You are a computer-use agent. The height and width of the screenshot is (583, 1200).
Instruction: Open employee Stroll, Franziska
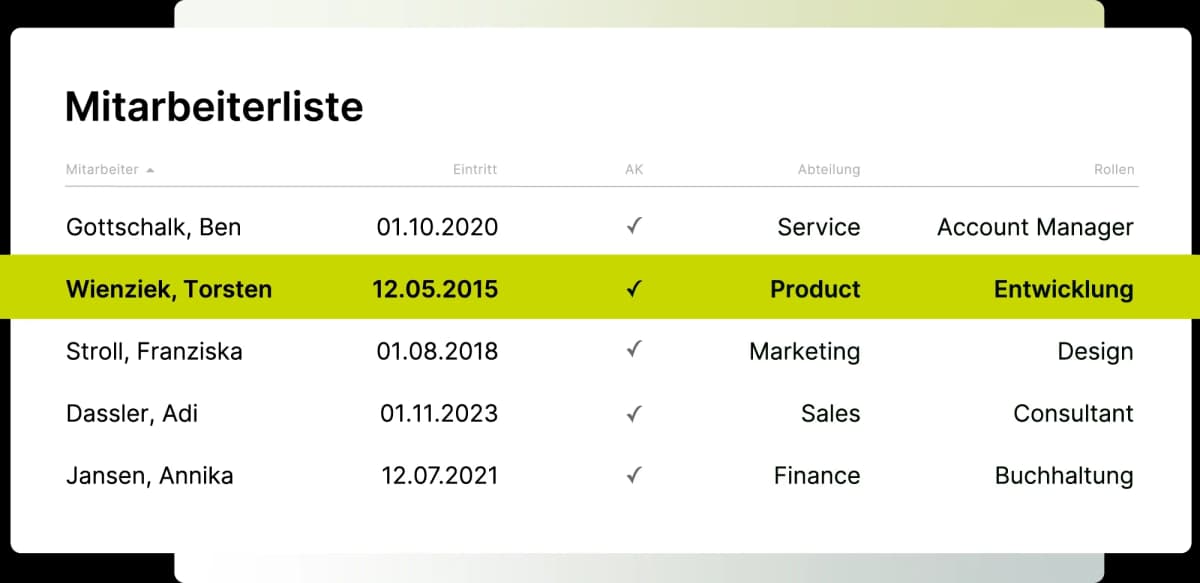point(153,352)
